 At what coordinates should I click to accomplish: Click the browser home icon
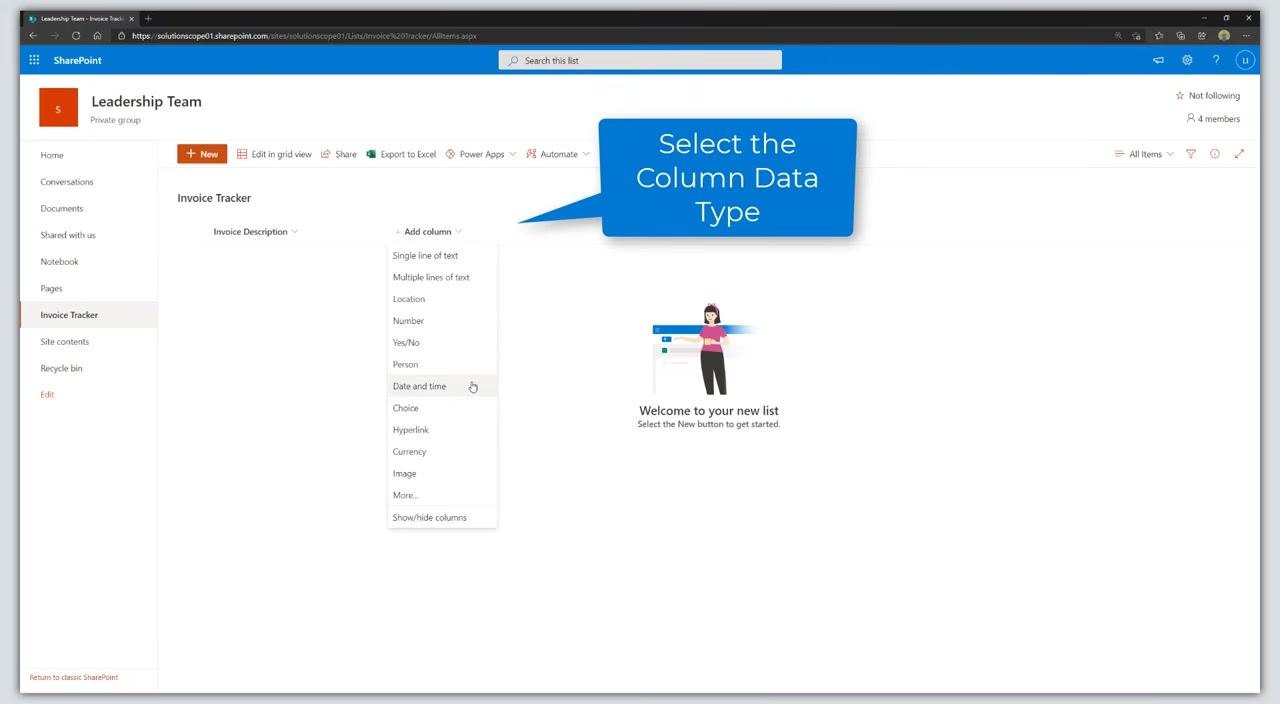(x=97, y=36)
